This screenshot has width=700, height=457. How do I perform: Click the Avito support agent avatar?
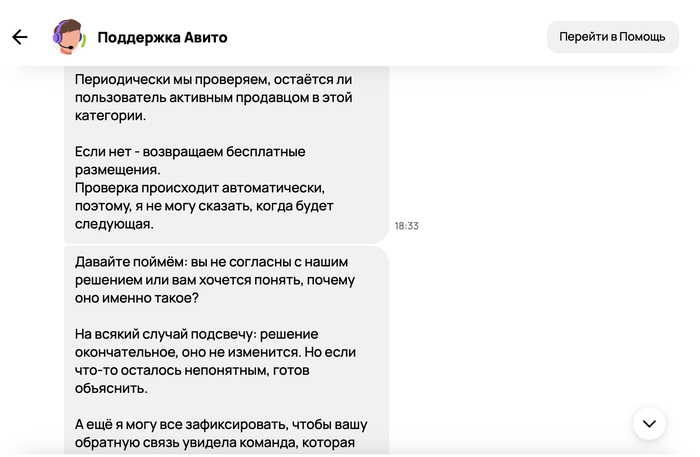pos(68,37)
